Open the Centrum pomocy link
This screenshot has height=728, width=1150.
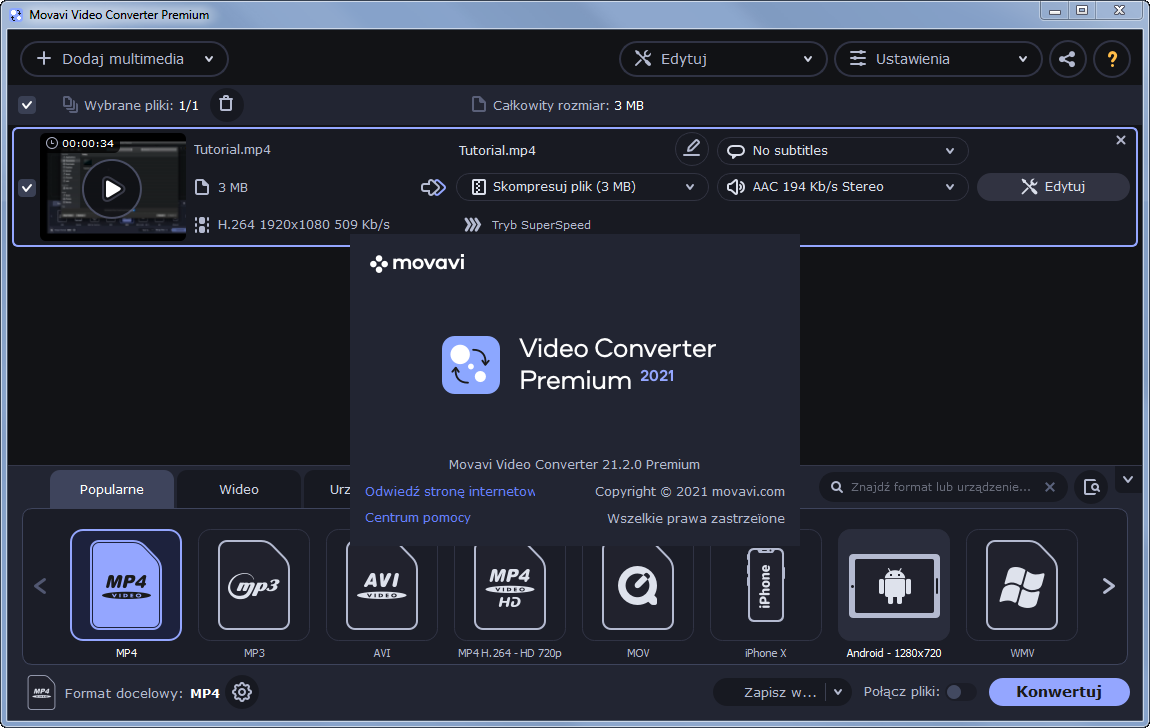tap(418, 518)
